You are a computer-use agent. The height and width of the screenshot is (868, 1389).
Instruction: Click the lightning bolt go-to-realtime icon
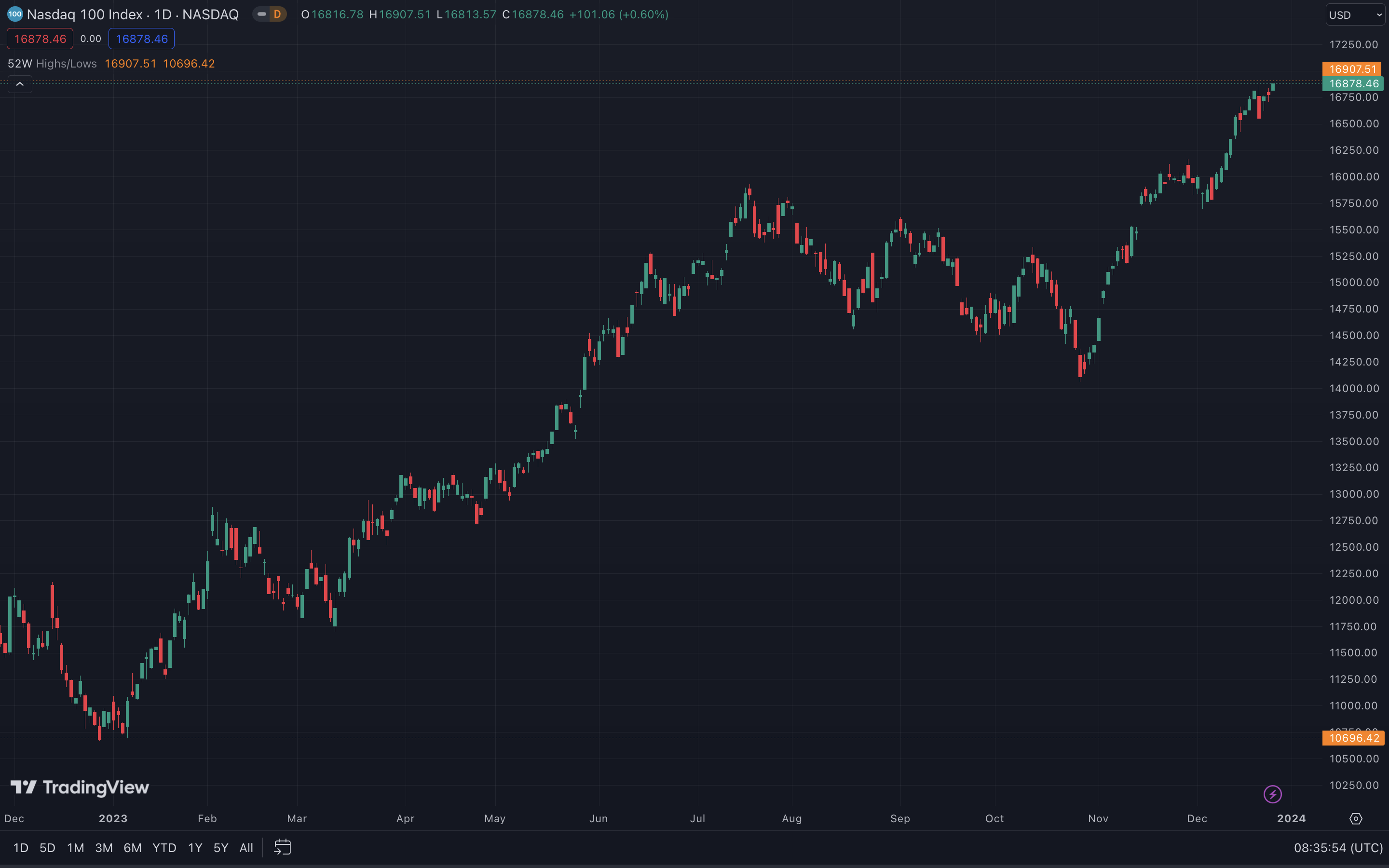1272,795
